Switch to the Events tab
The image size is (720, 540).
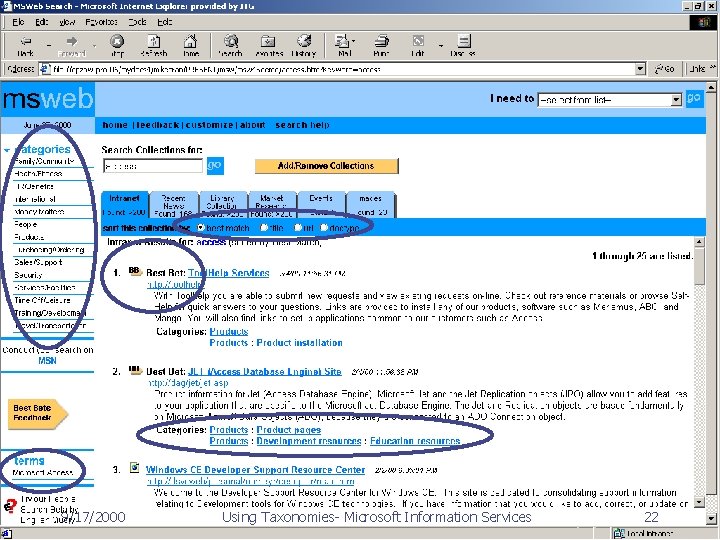tap(321, 205)
